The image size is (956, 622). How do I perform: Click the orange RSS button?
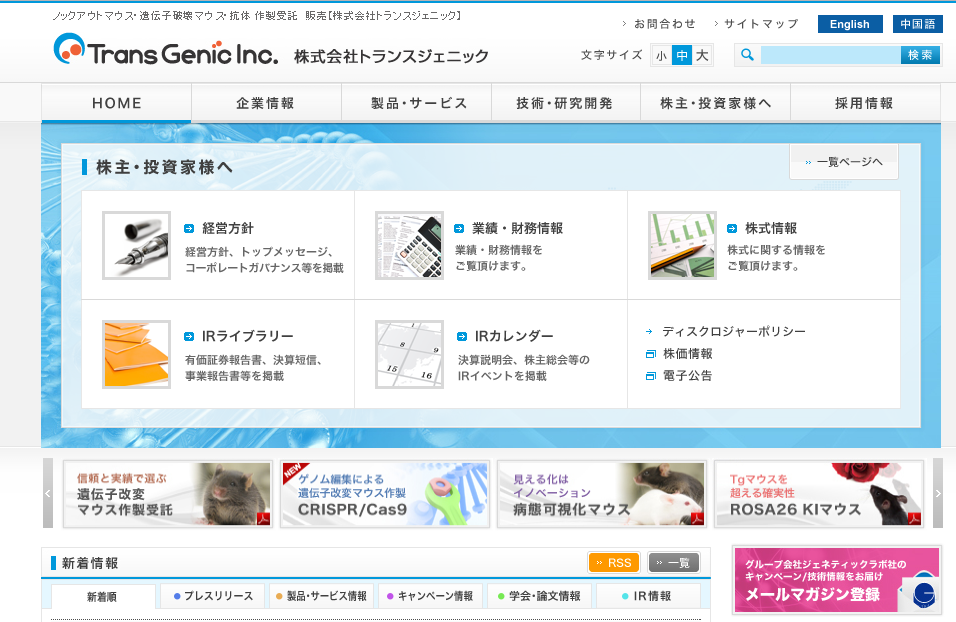click(x=614, y=562)
